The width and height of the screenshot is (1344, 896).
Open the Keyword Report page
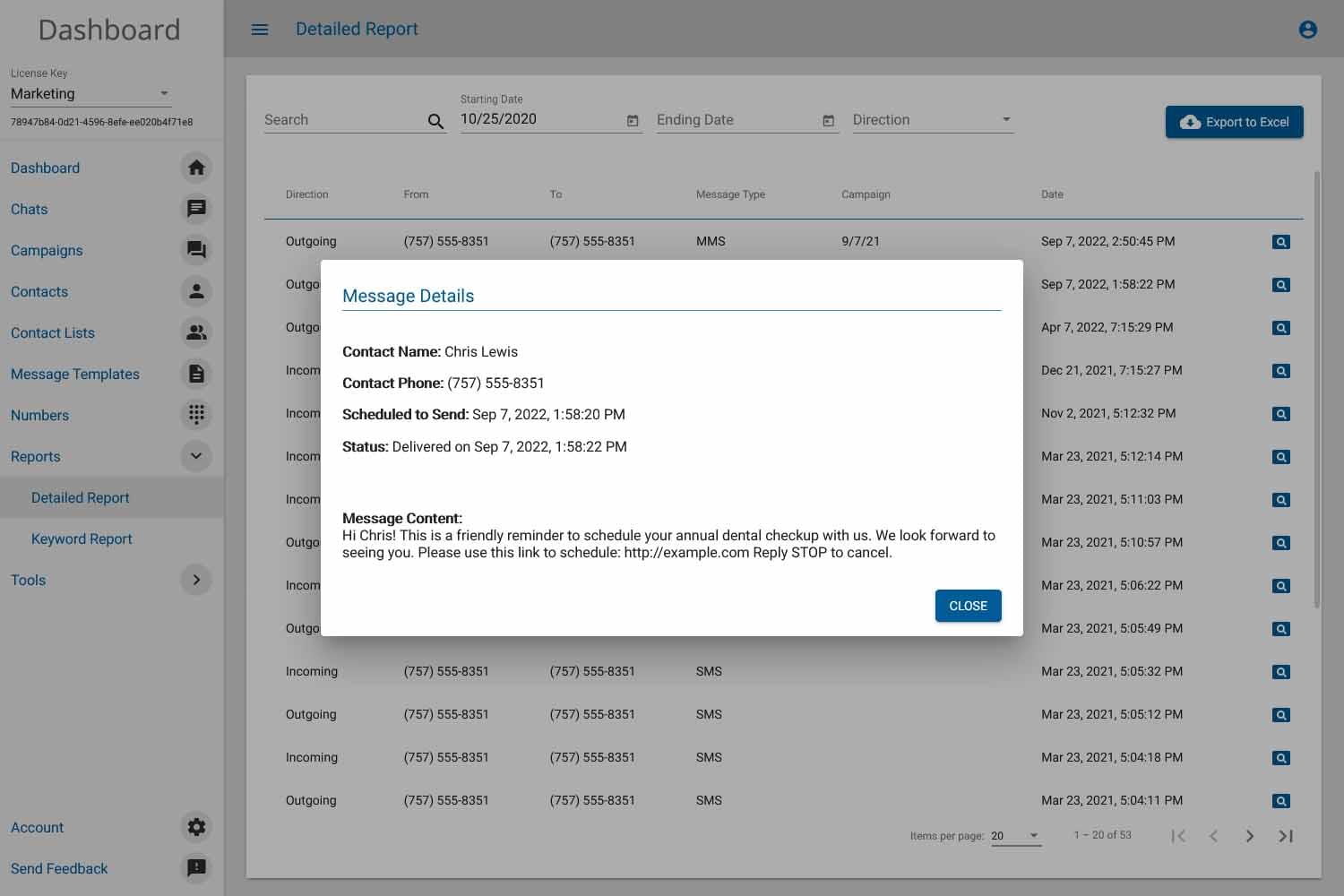tap(82, 538)
